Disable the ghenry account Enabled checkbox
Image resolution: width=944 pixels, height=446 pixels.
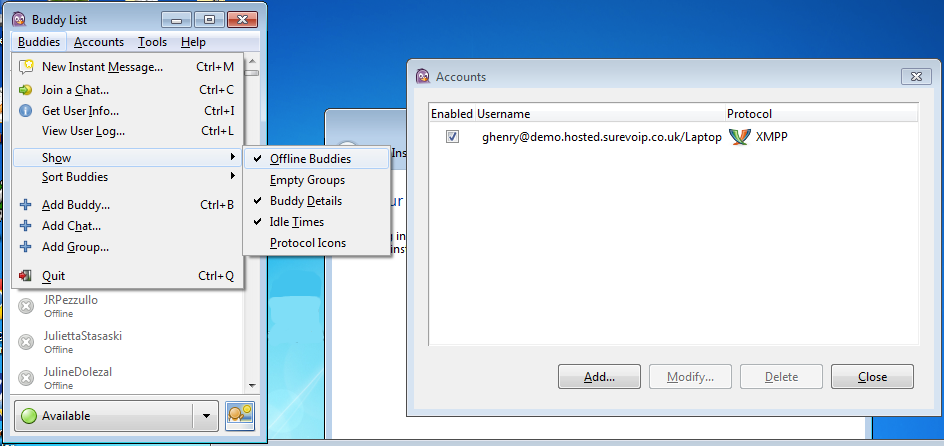point(452,137)
